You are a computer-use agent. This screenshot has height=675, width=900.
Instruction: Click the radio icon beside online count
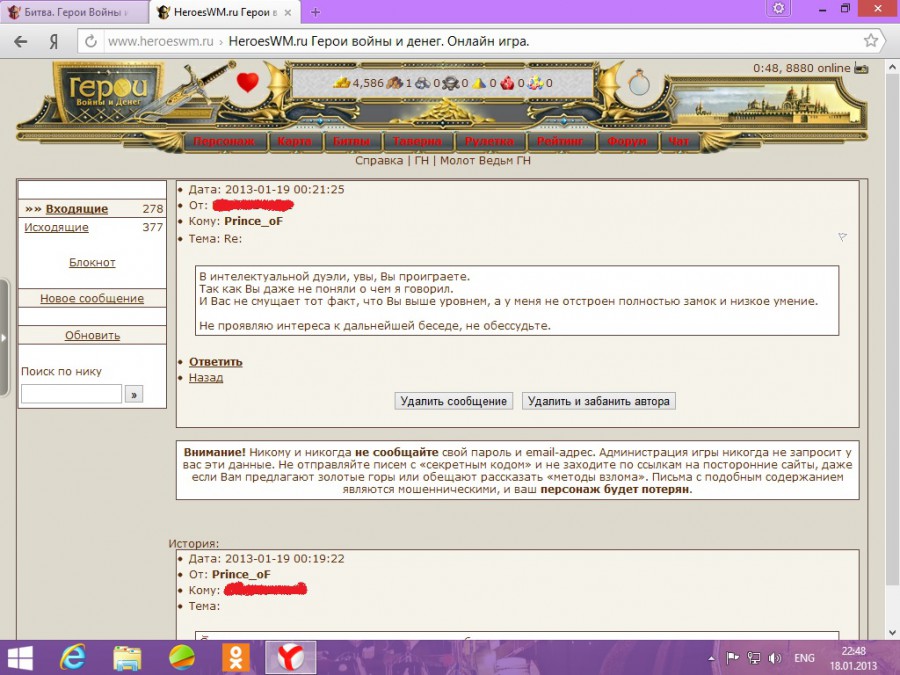click(x=861, y=68)
